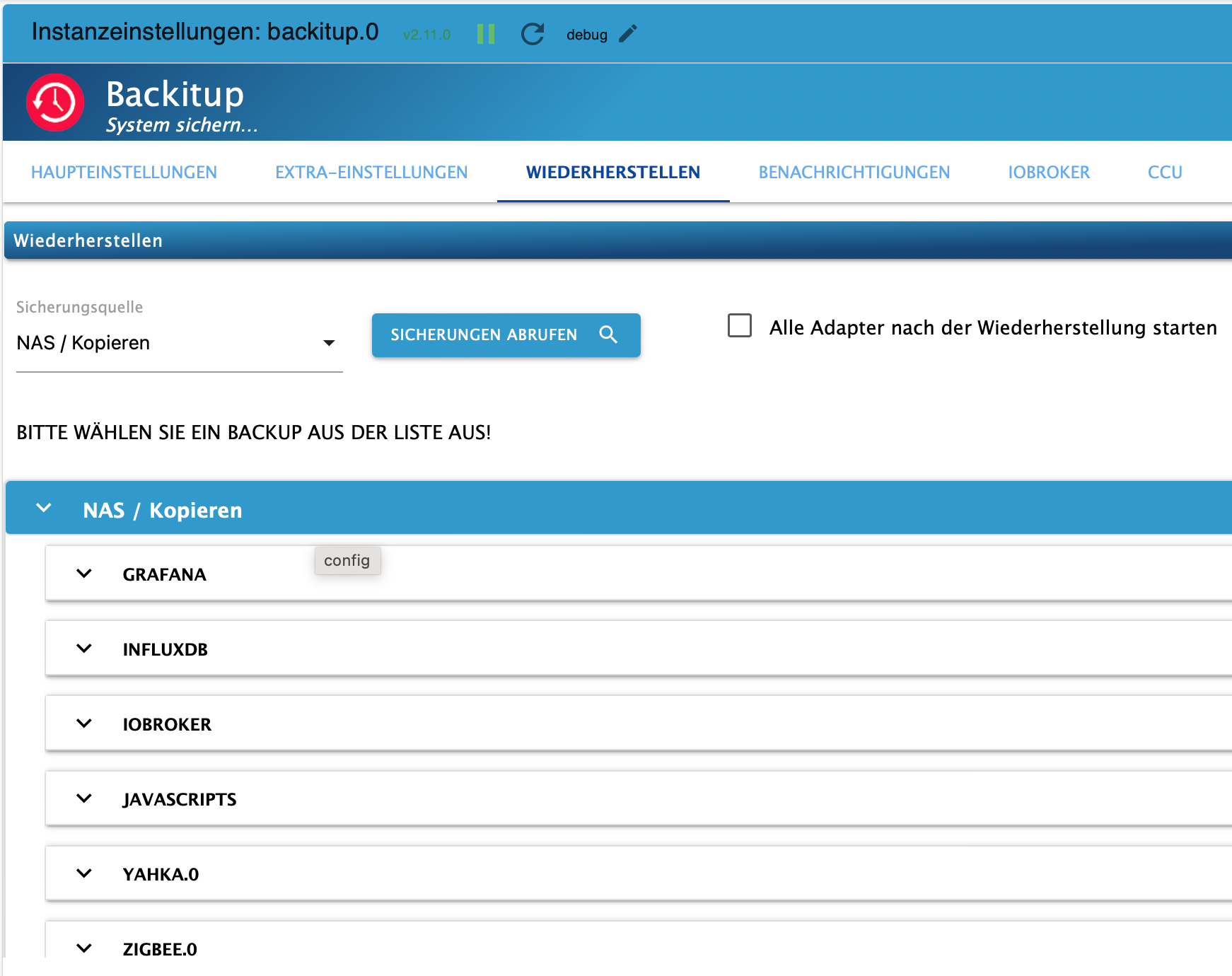
Task: Open the IOBROKER settings tab
Action: [x=1049, y=173]
